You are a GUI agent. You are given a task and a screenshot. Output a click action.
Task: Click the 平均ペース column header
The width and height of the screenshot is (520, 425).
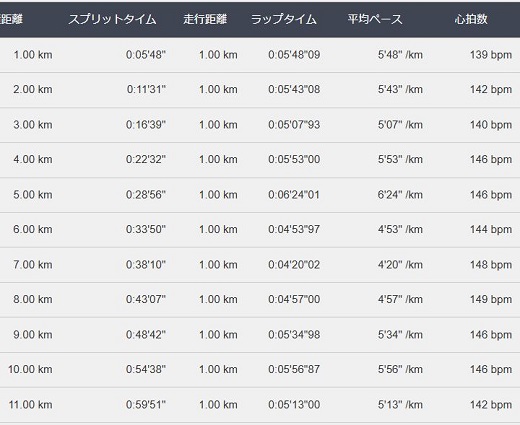click(x=375, y=19)
